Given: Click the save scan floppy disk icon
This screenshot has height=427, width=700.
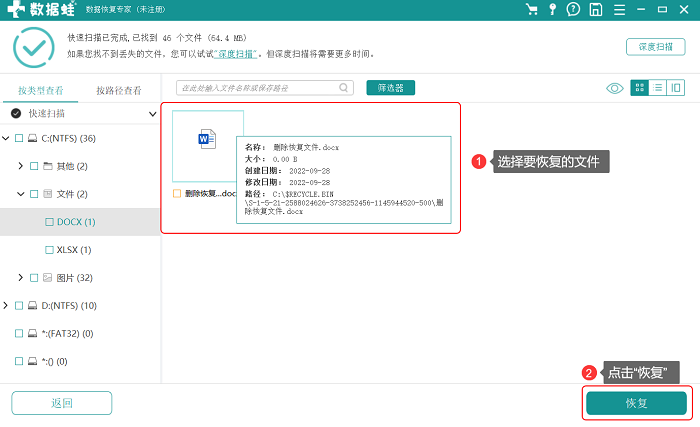Looking at the screenshot, I should [x=596, y=9].
